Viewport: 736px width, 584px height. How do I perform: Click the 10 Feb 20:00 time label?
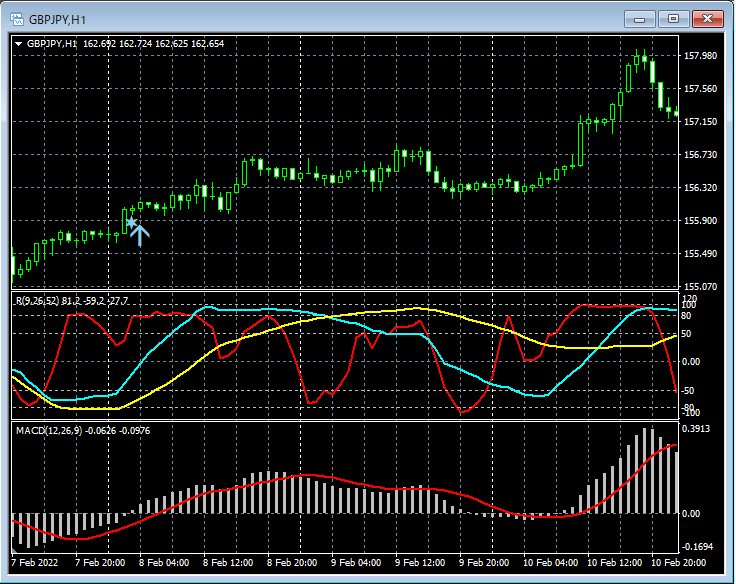tap(678, 562)
